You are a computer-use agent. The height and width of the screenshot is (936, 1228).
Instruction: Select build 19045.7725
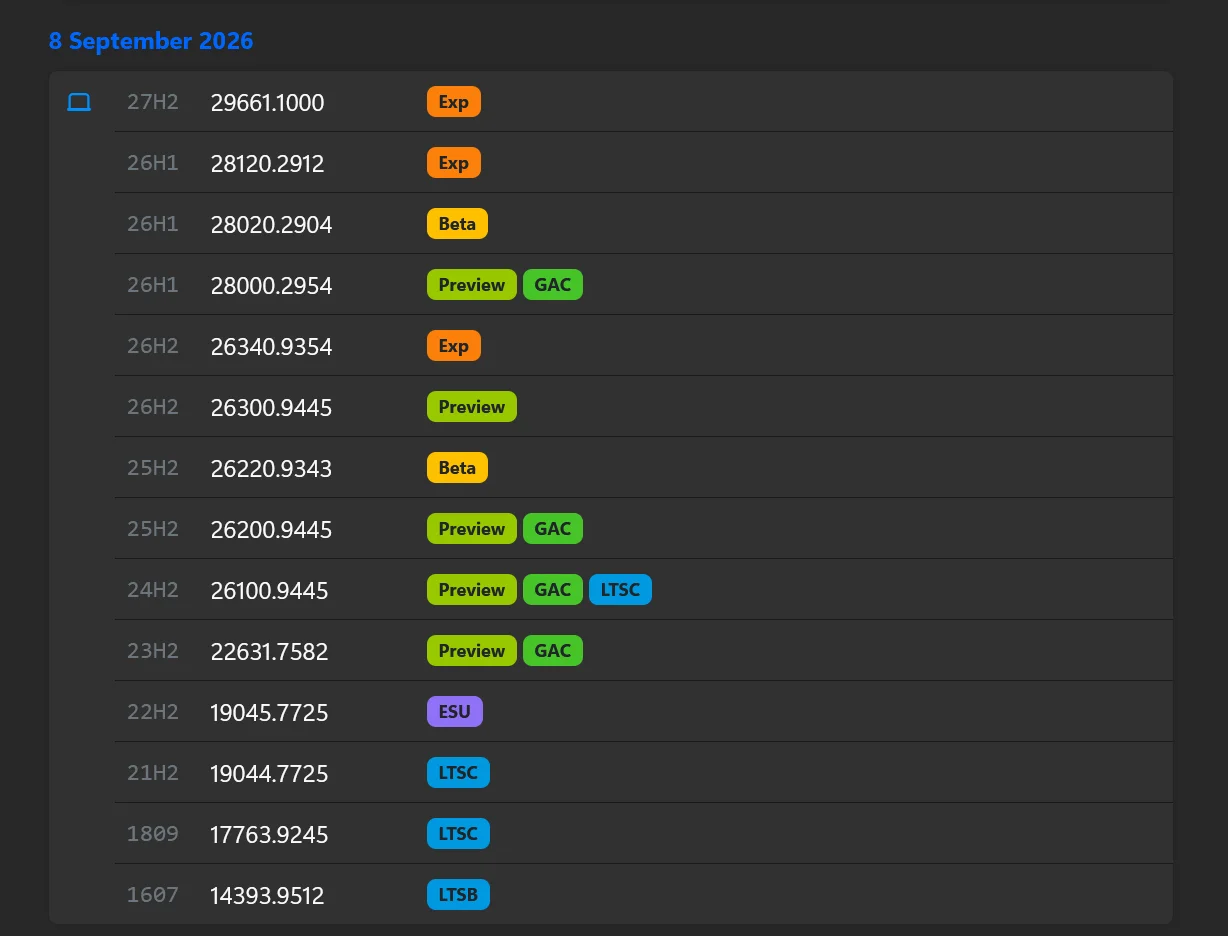point(269,712)
